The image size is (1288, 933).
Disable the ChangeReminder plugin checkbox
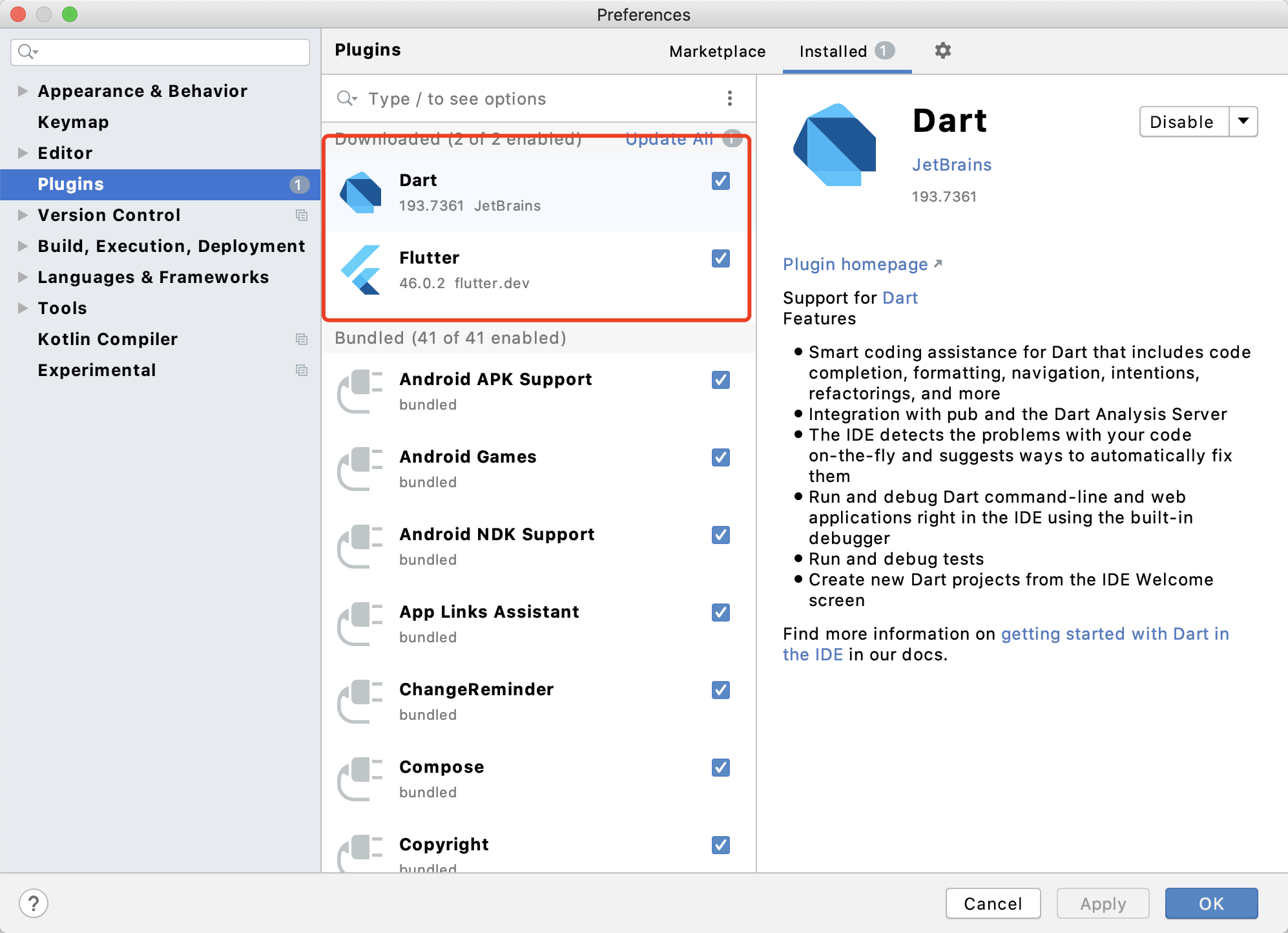(720, 690)
